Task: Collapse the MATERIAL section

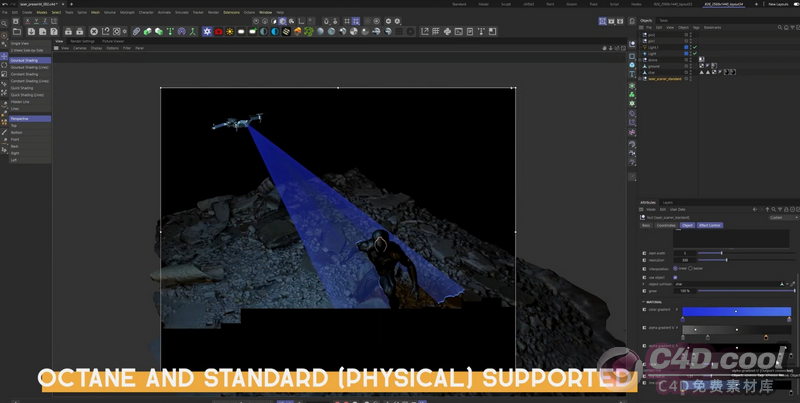Action: click(x=644, y=302)
